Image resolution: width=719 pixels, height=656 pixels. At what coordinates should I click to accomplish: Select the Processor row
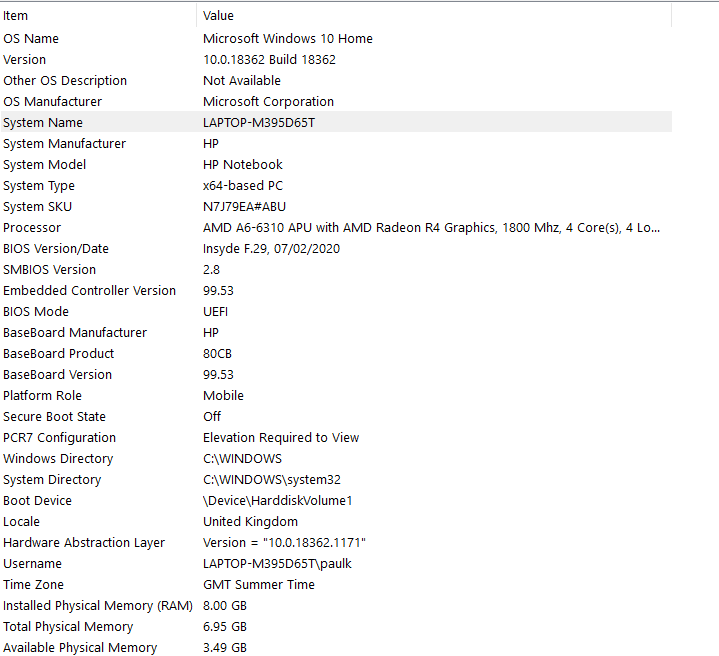(336, 227)
